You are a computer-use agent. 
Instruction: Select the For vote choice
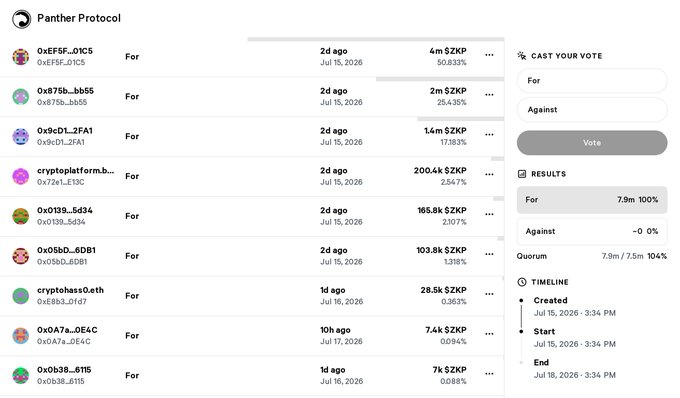592,81
